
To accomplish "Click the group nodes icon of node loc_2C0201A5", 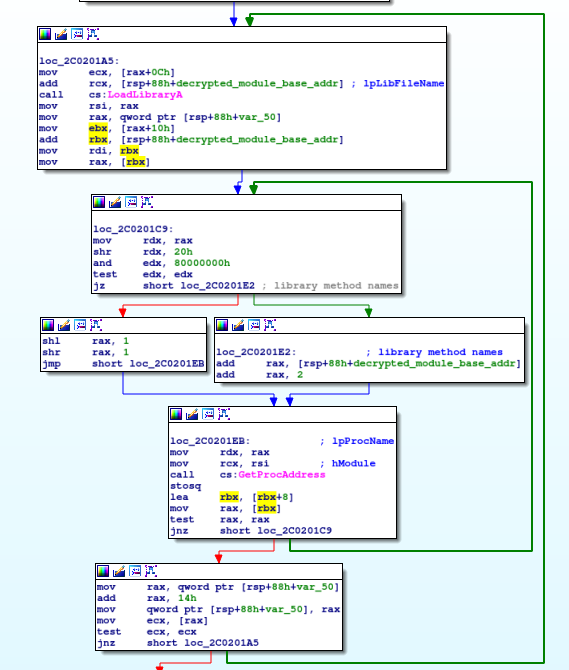I will point(77,34).
